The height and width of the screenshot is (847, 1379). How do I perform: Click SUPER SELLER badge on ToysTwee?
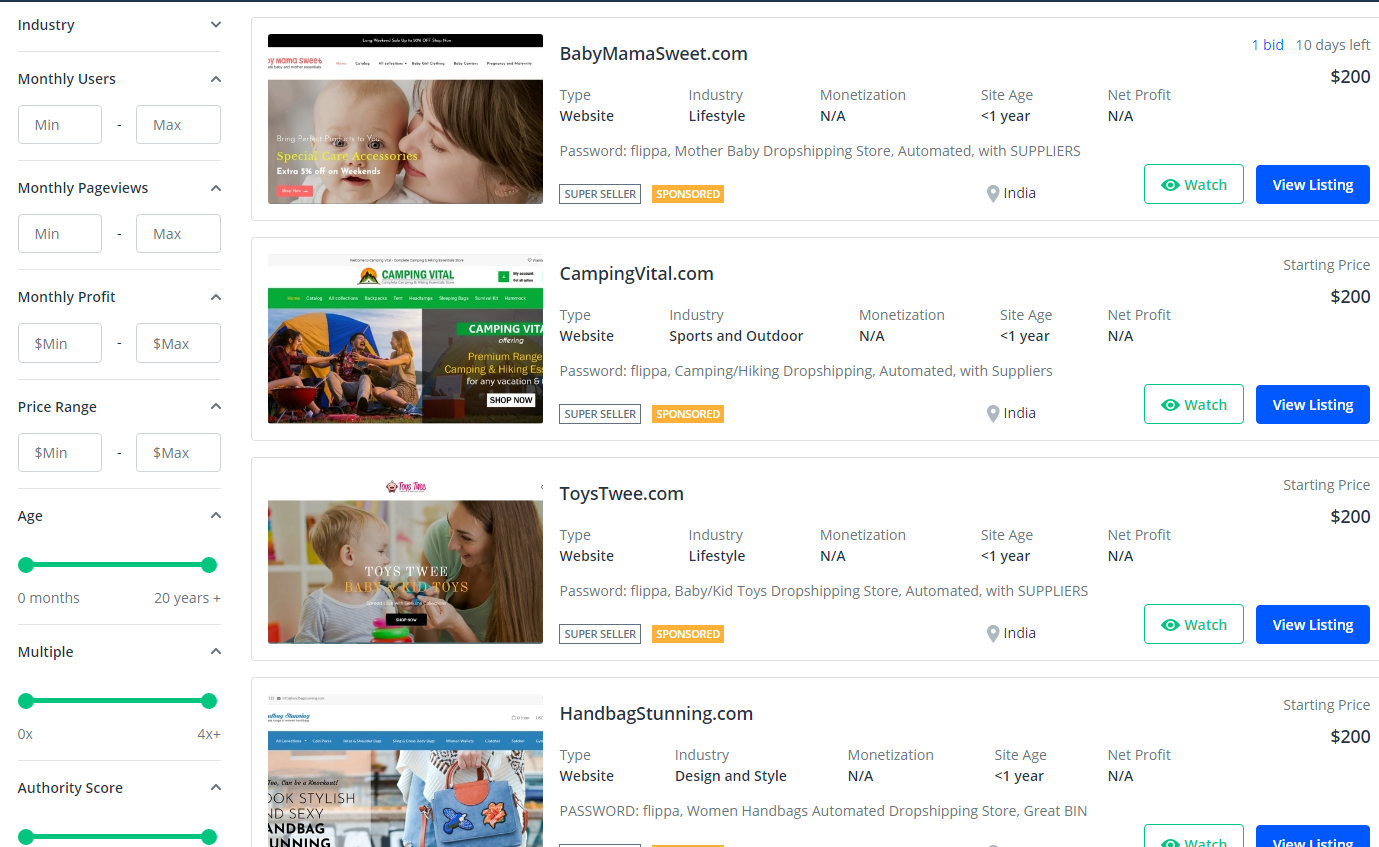(x=600, y=634)
